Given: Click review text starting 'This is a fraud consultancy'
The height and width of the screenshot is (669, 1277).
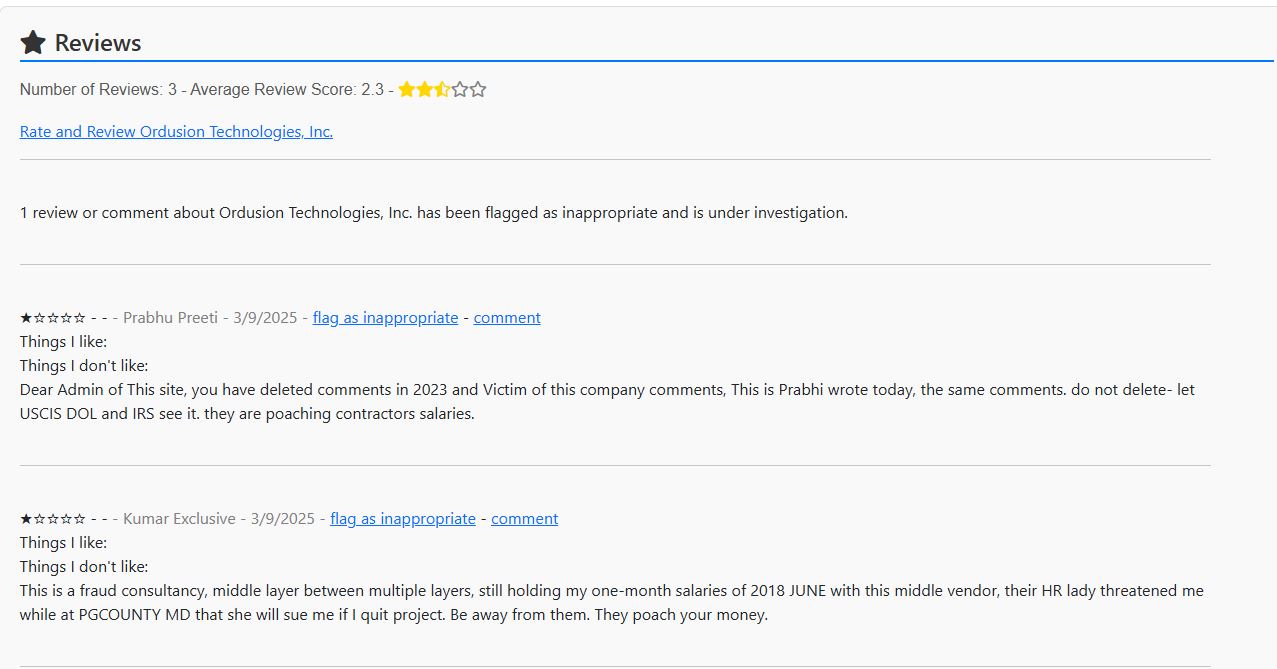Looking at the screenshot, I should click(x=610, y=591).
